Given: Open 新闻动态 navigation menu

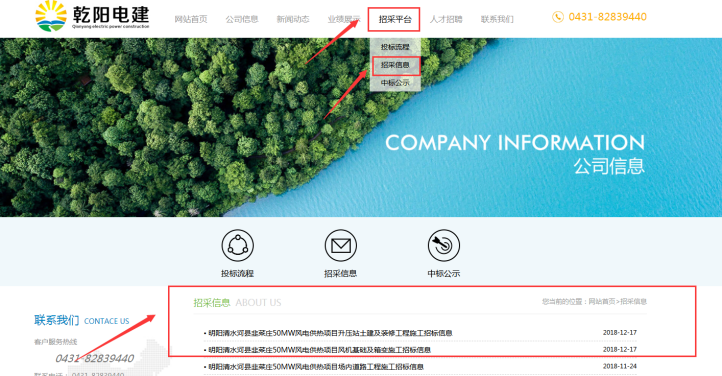Looking at the screenshot, I should coord(293,19).
